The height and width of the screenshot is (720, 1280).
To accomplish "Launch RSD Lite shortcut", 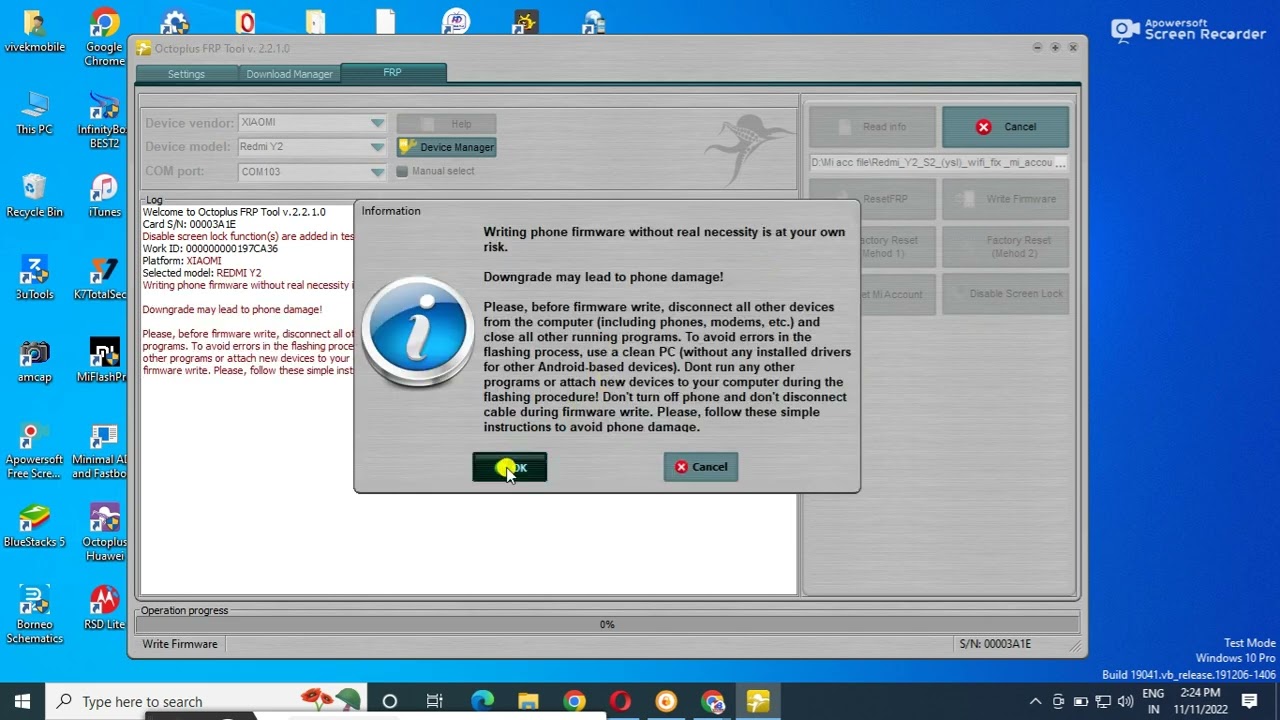I will coord(104,609).
